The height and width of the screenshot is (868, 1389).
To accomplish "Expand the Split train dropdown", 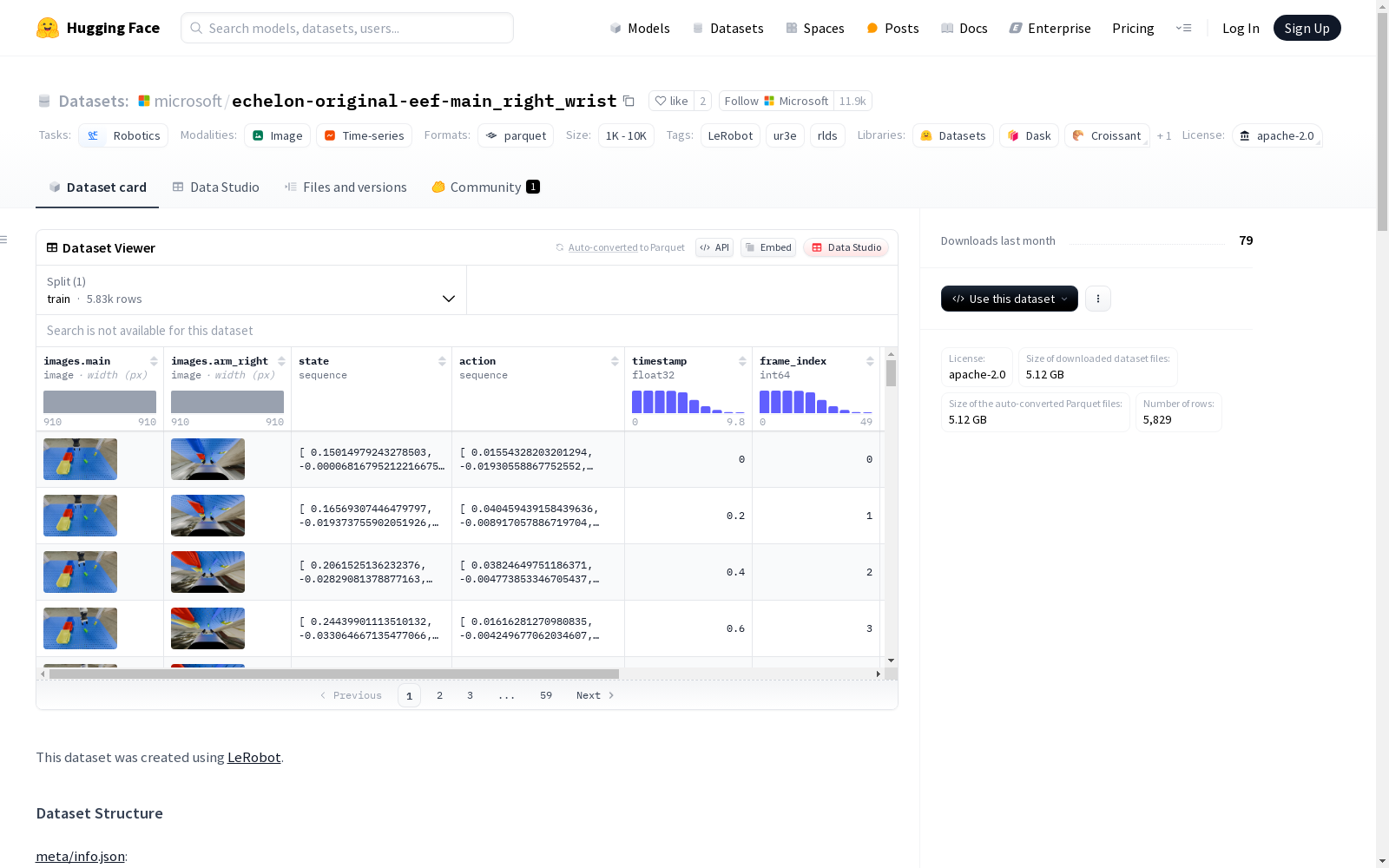I will click(252, 290).
